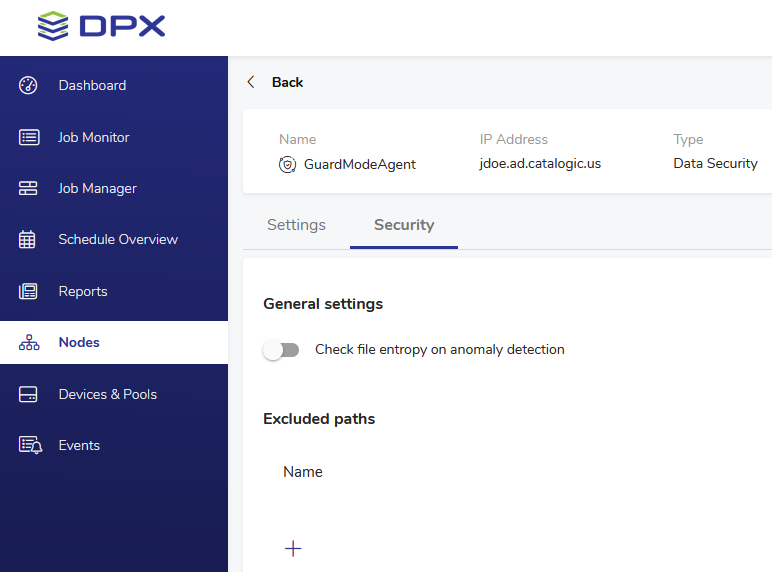Click the Job Monitor list icon
Screen dimensions: 772x572
coord(28,137)
